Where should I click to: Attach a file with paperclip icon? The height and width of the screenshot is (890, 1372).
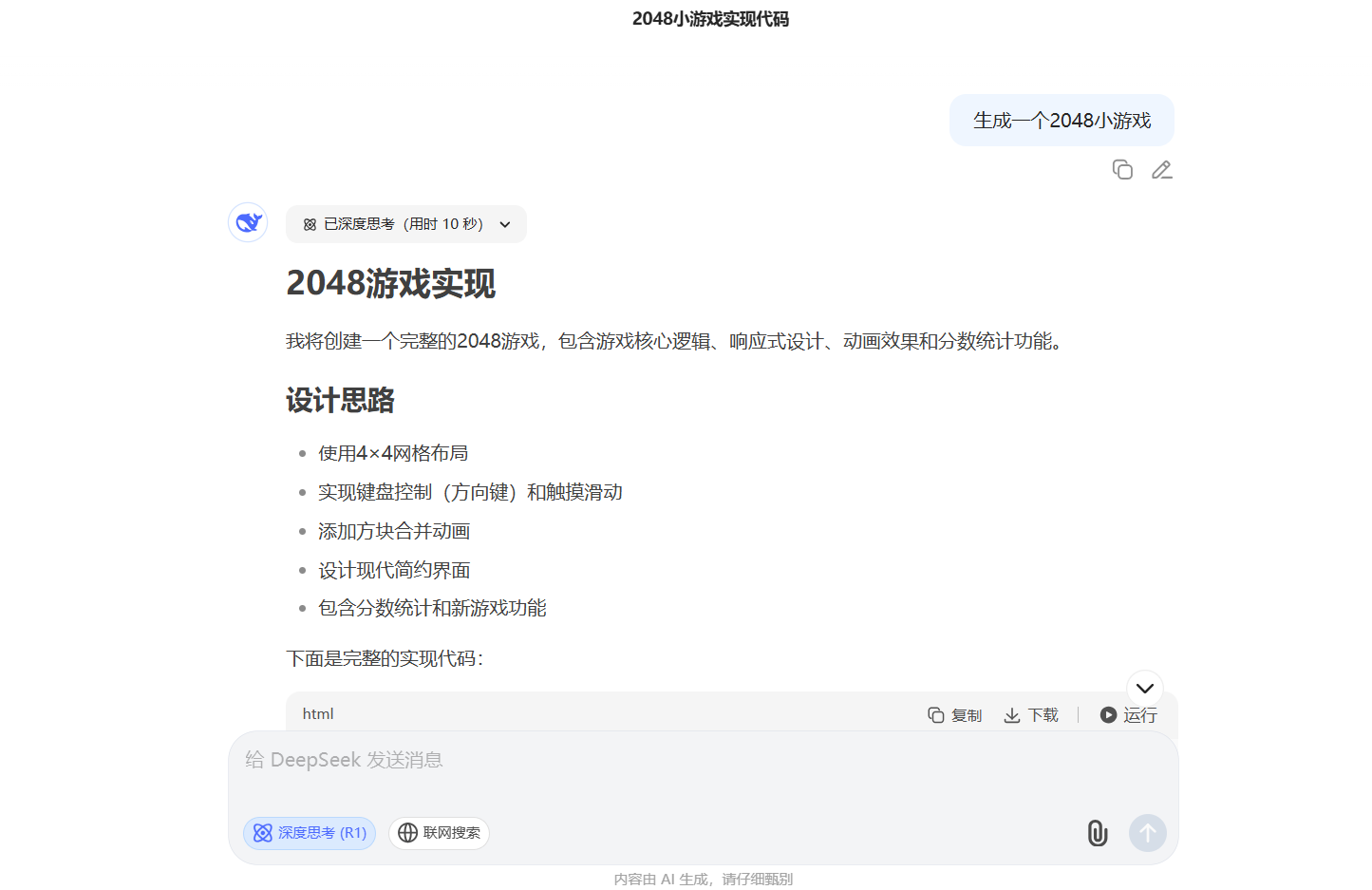[x=1098, y=833]
